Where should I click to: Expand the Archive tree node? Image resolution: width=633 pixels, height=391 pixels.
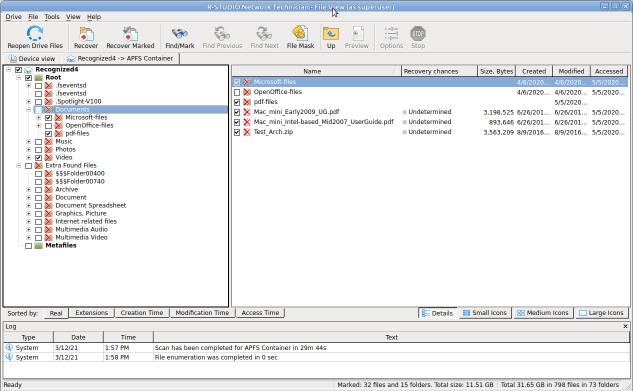(x=29, y=190)
